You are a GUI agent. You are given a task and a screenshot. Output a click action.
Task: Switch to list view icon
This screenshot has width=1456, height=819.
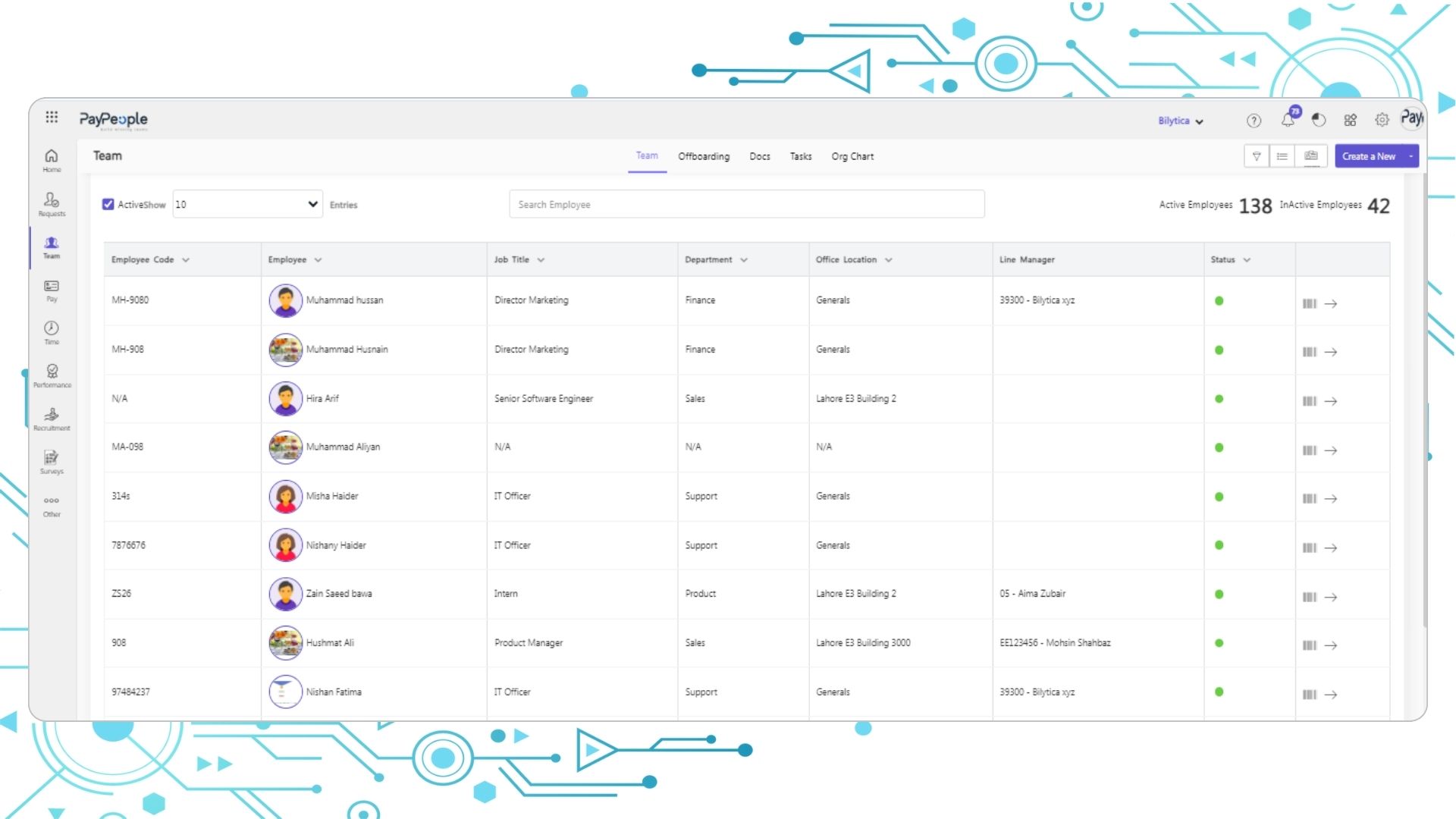[1282, 156]
